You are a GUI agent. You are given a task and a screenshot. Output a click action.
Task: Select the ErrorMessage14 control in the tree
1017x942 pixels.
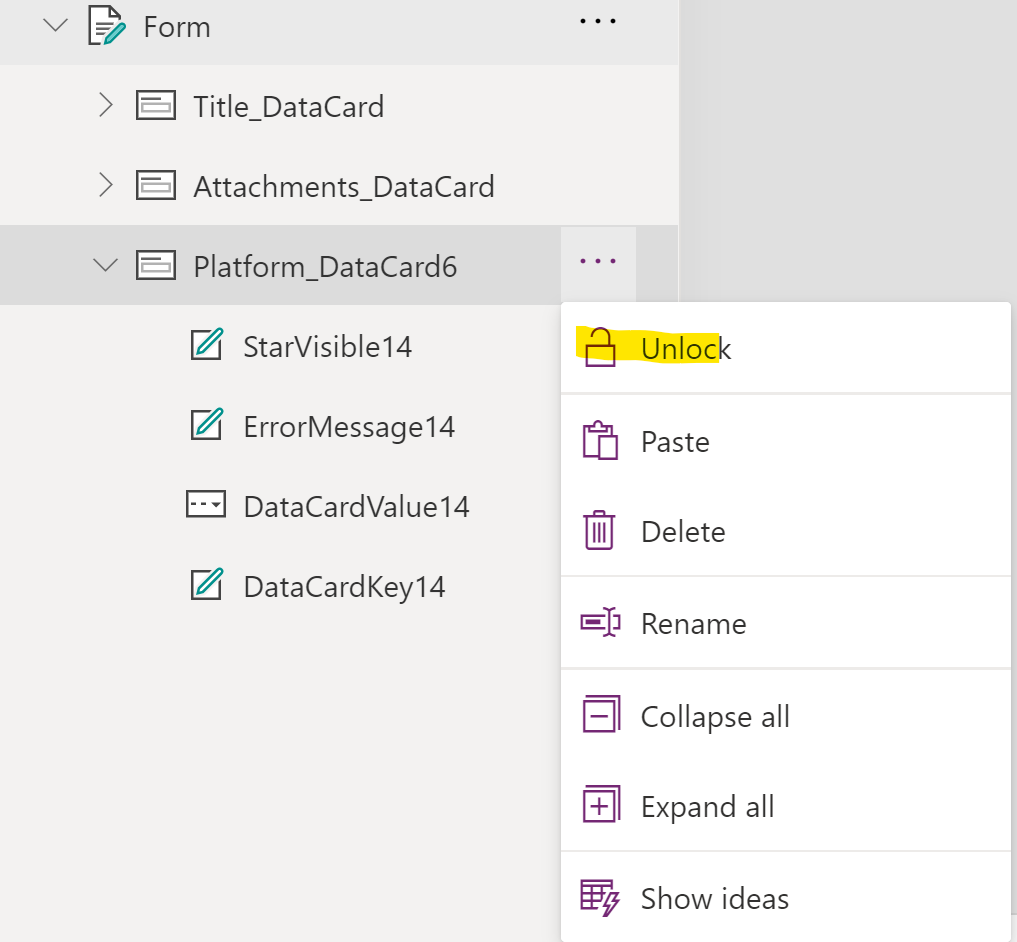coord(348,426)
